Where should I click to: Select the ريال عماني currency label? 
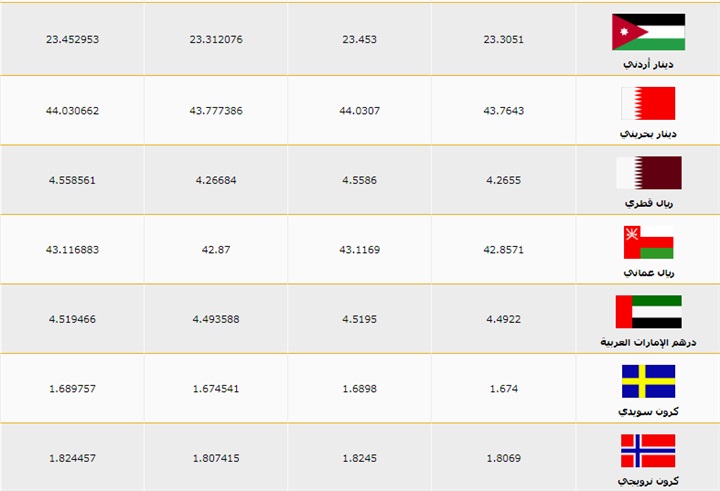pyautogui.click(x=648, y=272)
